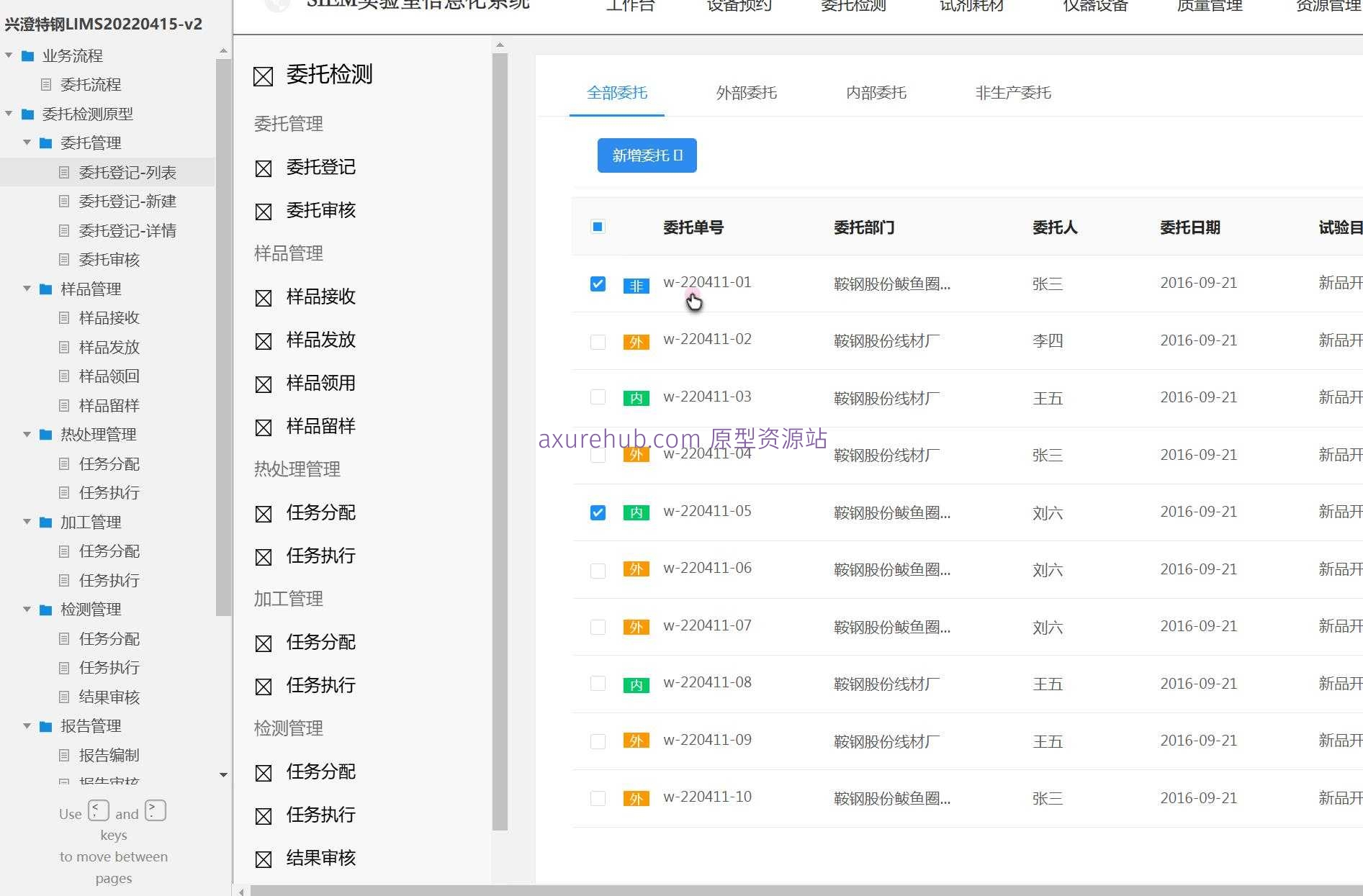Collapse the 业务流程 tree node
The image size is (1363, 896).
9,55
